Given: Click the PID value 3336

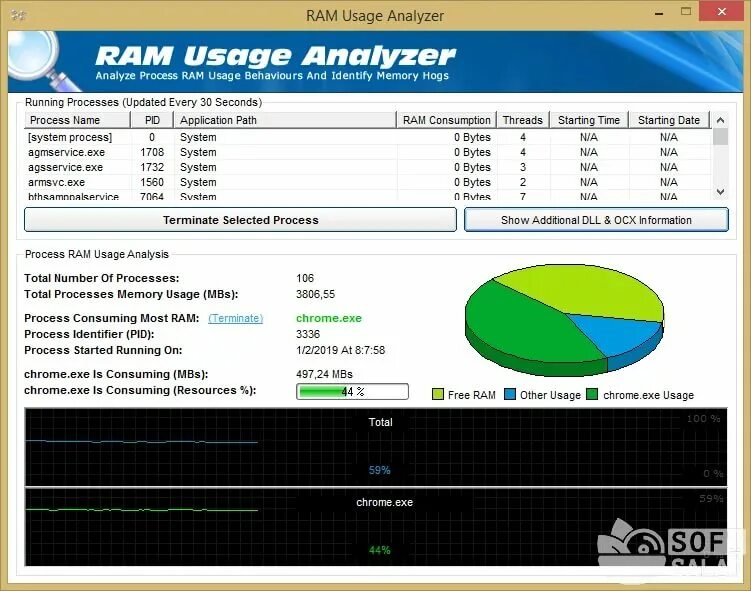Looking at the screenshot, I should 308,334.
